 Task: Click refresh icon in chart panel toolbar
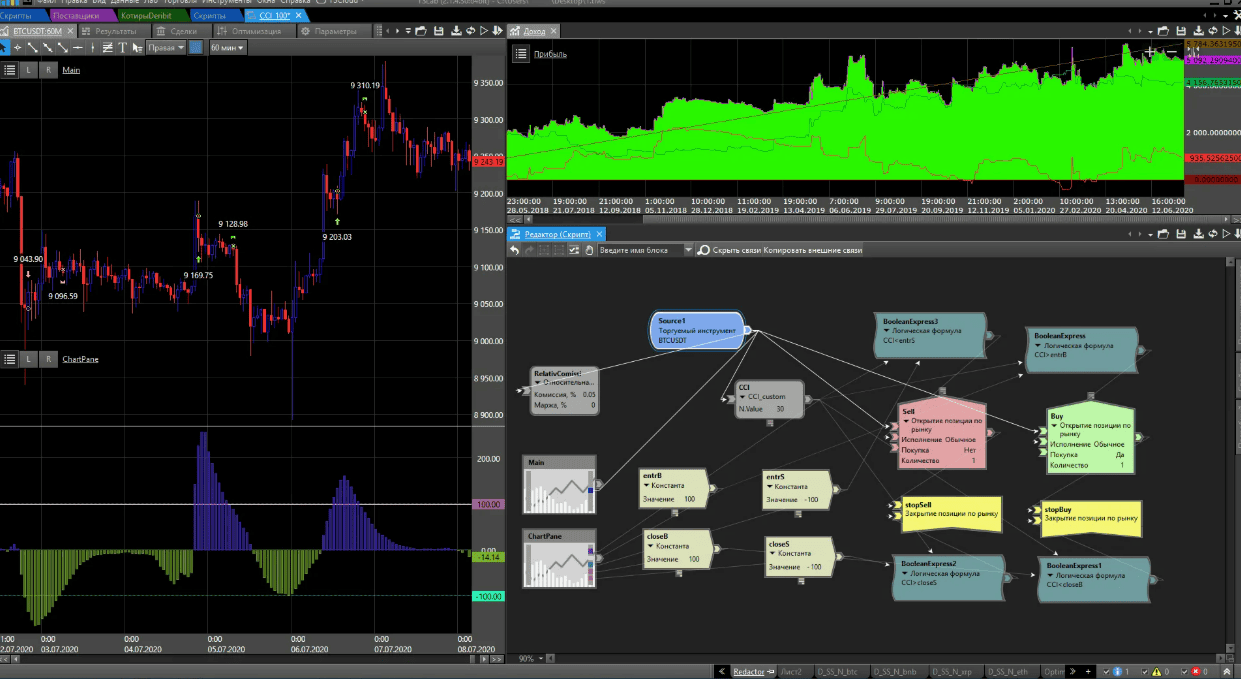click(470, 31)
